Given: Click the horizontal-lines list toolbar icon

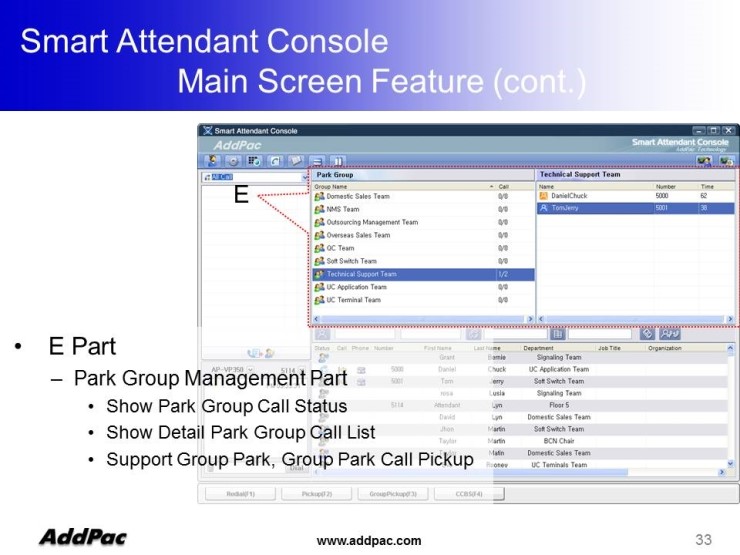Looking at the screenshot, I should click(317, 161).
